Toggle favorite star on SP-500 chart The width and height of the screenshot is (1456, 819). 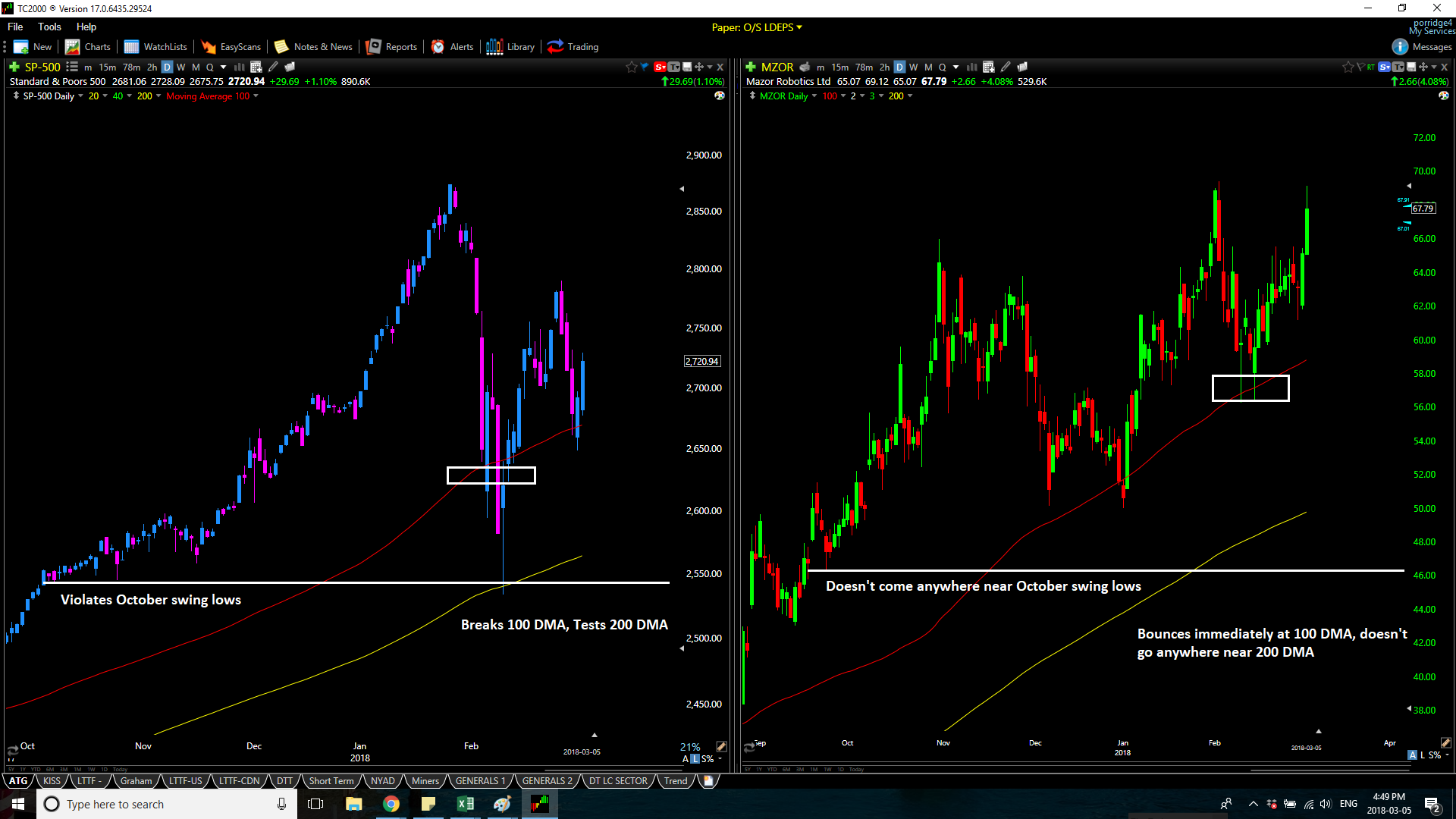(x=631, y=67)
